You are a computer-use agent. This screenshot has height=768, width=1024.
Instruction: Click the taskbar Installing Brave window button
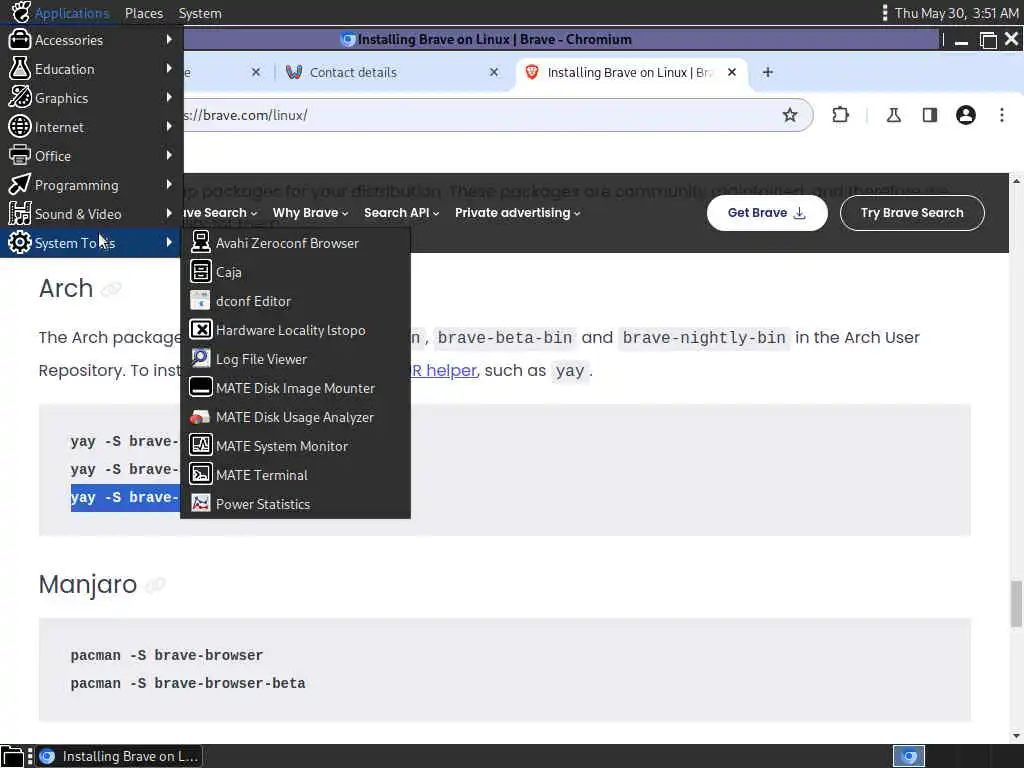click(119, 756)
